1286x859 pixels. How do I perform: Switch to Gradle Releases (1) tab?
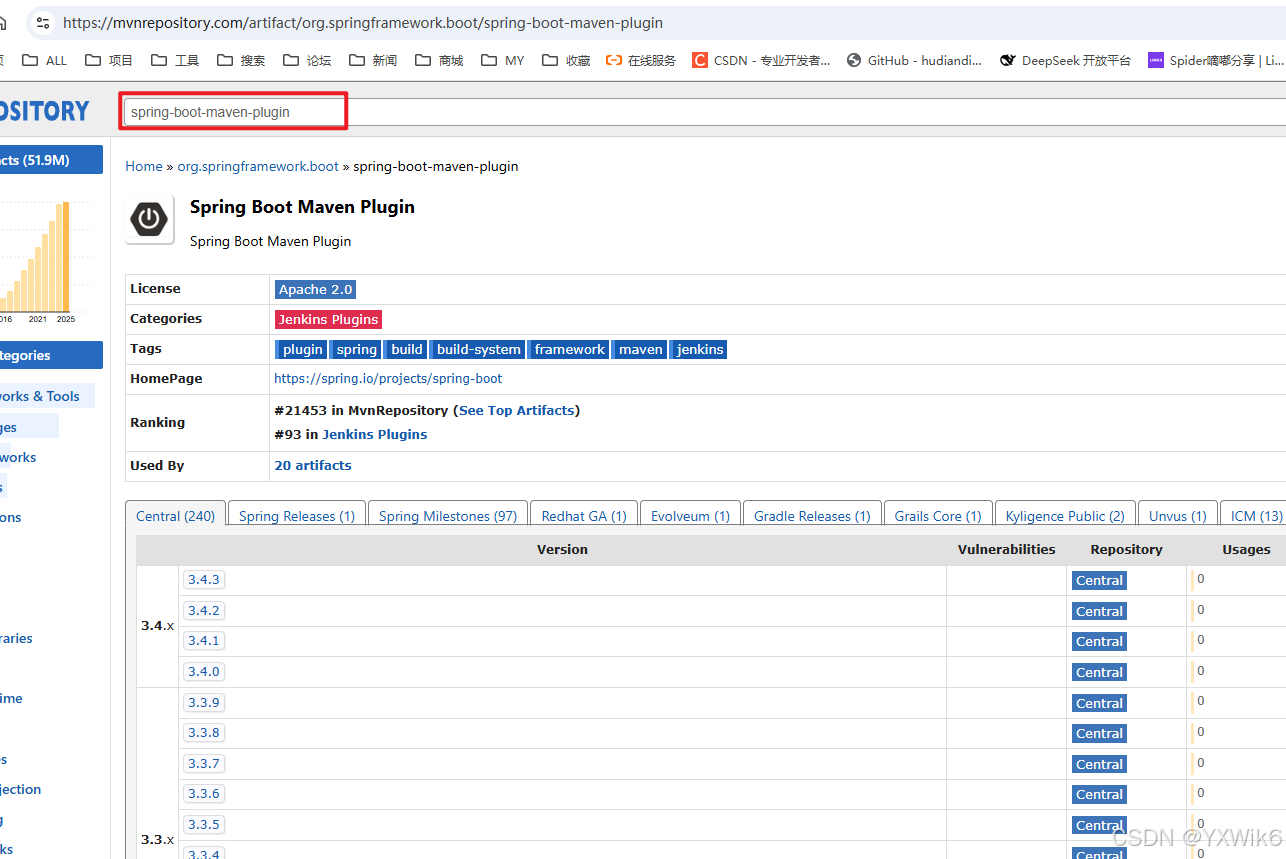click(x=812, y=516)
